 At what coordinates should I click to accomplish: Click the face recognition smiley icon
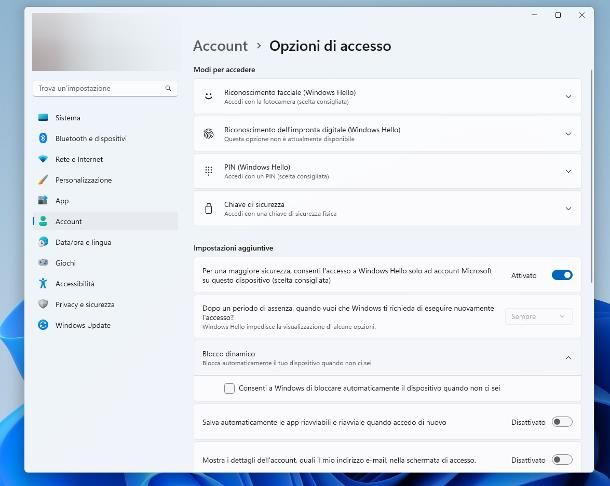pos(209,96)
